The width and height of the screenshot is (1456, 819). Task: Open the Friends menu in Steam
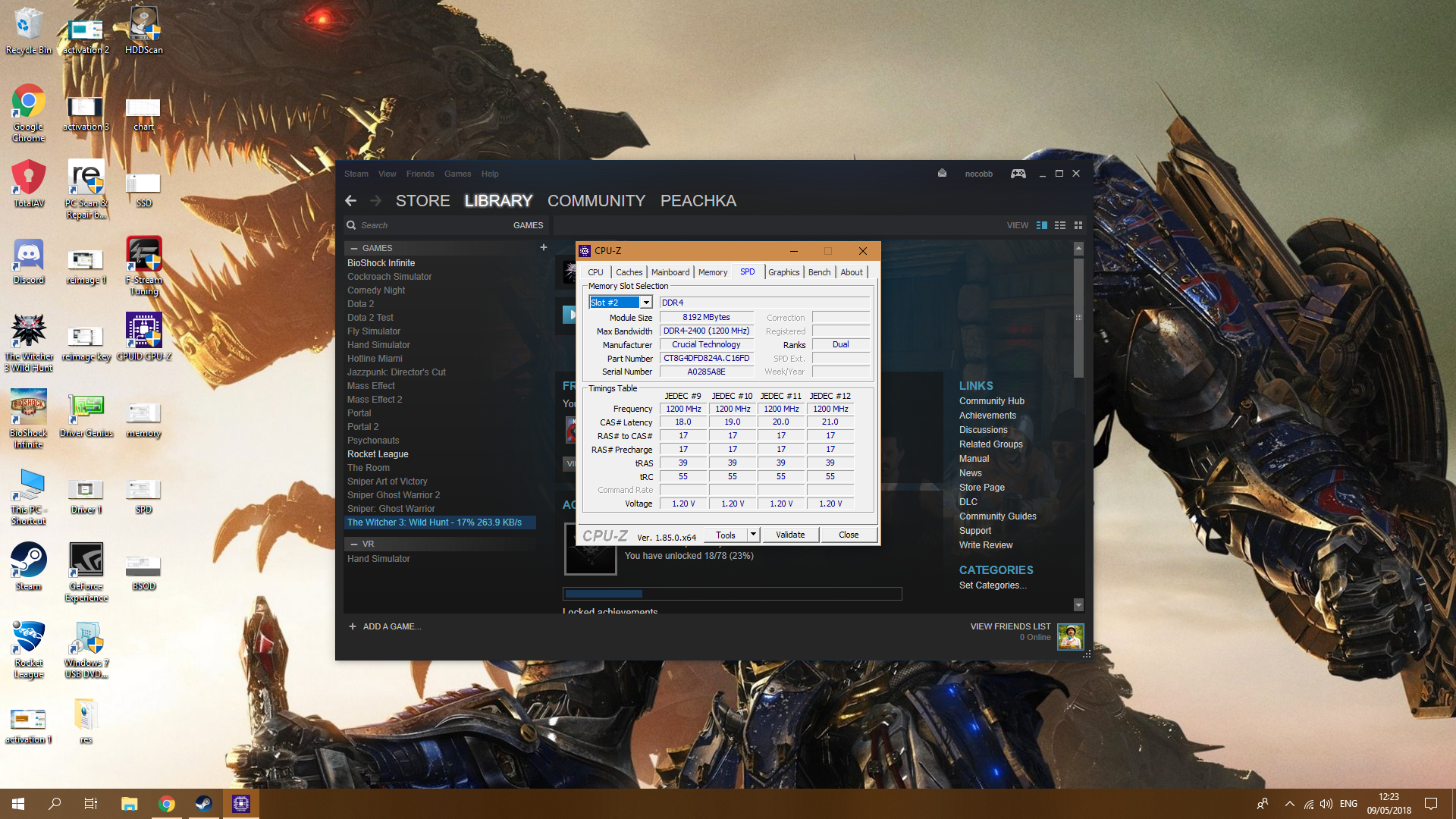click(420, 174)
